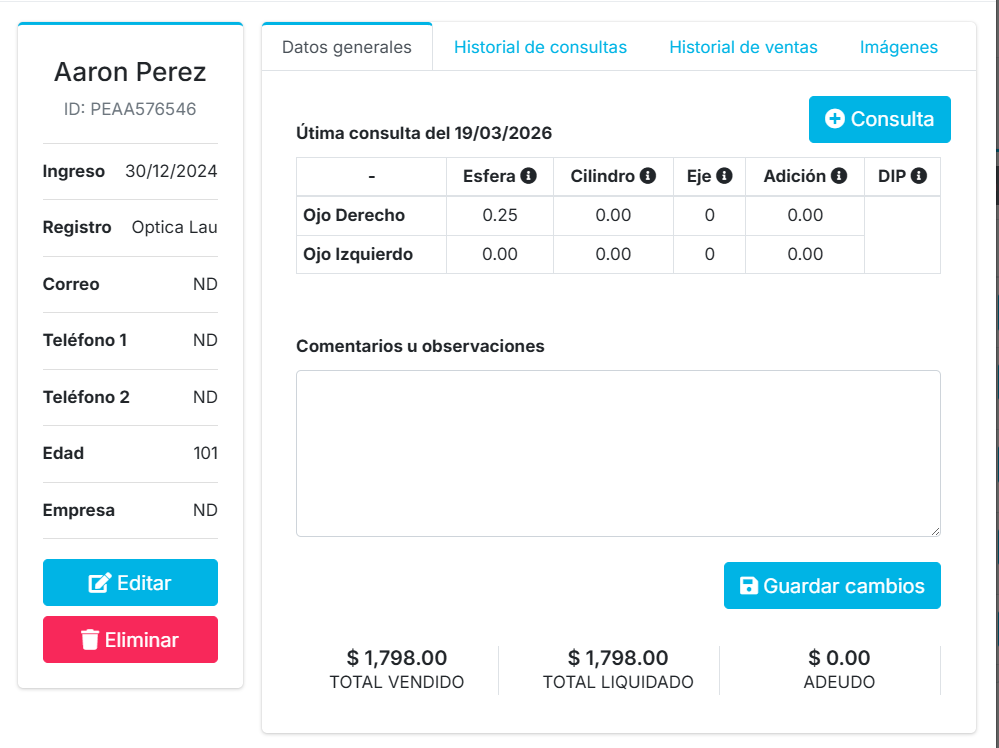The height and width of the screenshot is (748, 999).
Task: Click the info icon next to Esfera
Action: pyautogui.click(x=529, y=176)
